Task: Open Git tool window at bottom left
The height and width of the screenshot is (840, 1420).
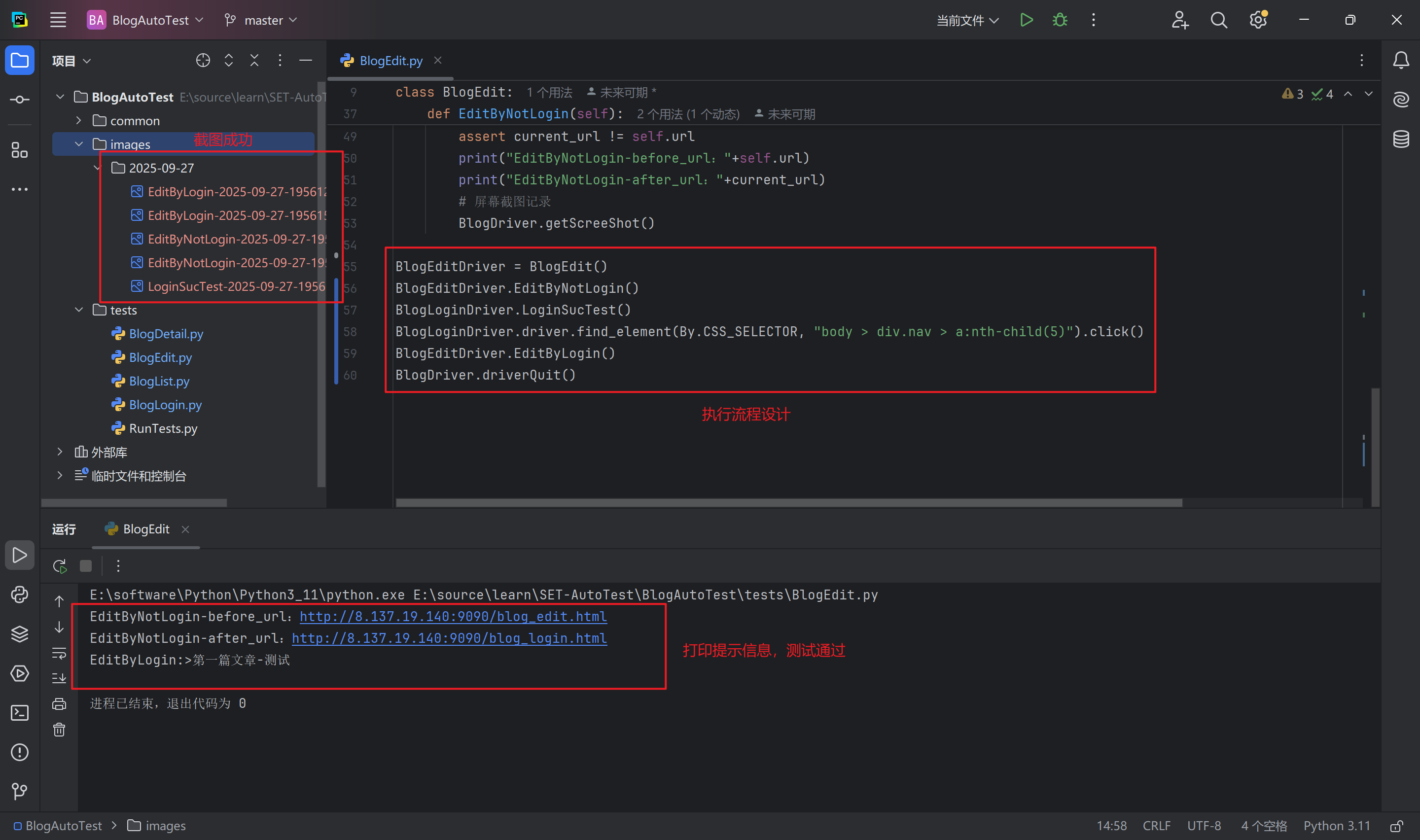Action: tap(20, 791)
